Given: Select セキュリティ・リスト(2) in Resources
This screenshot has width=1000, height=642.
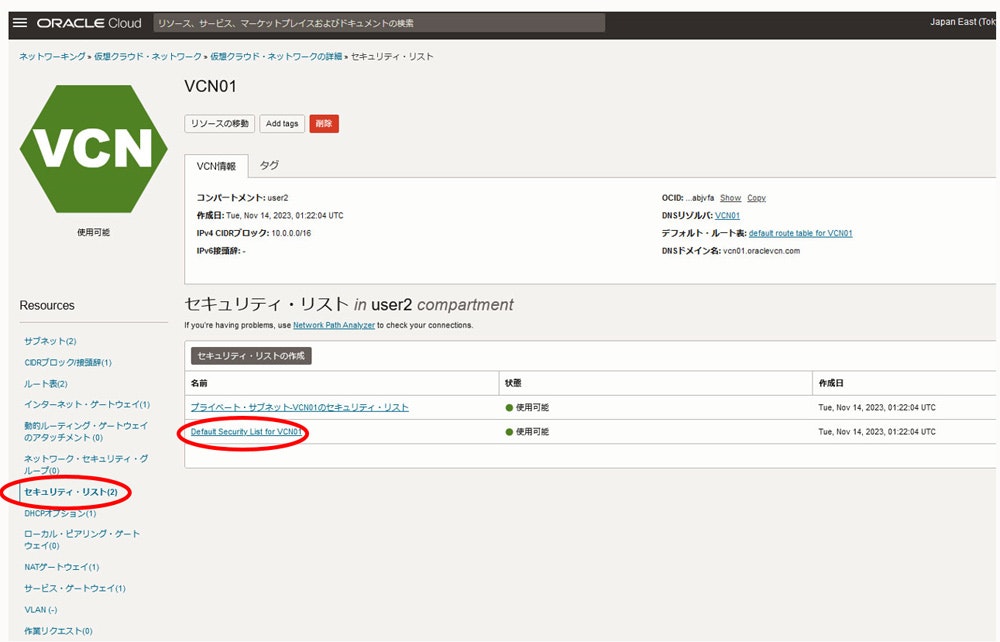Looking at the screenshot, I should 70,492.
